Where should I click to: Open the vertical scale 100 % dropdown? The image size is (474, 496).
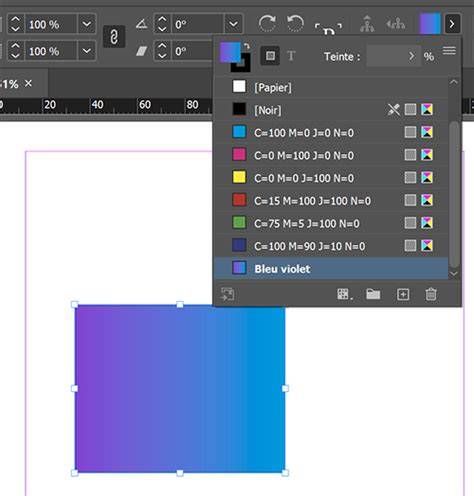tap(87, 51)
